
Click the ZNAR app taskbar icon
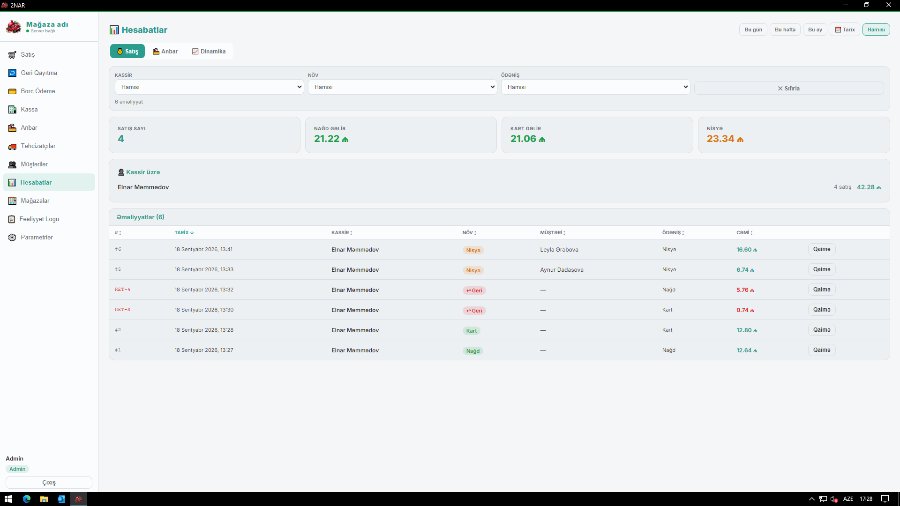point(79,499)
